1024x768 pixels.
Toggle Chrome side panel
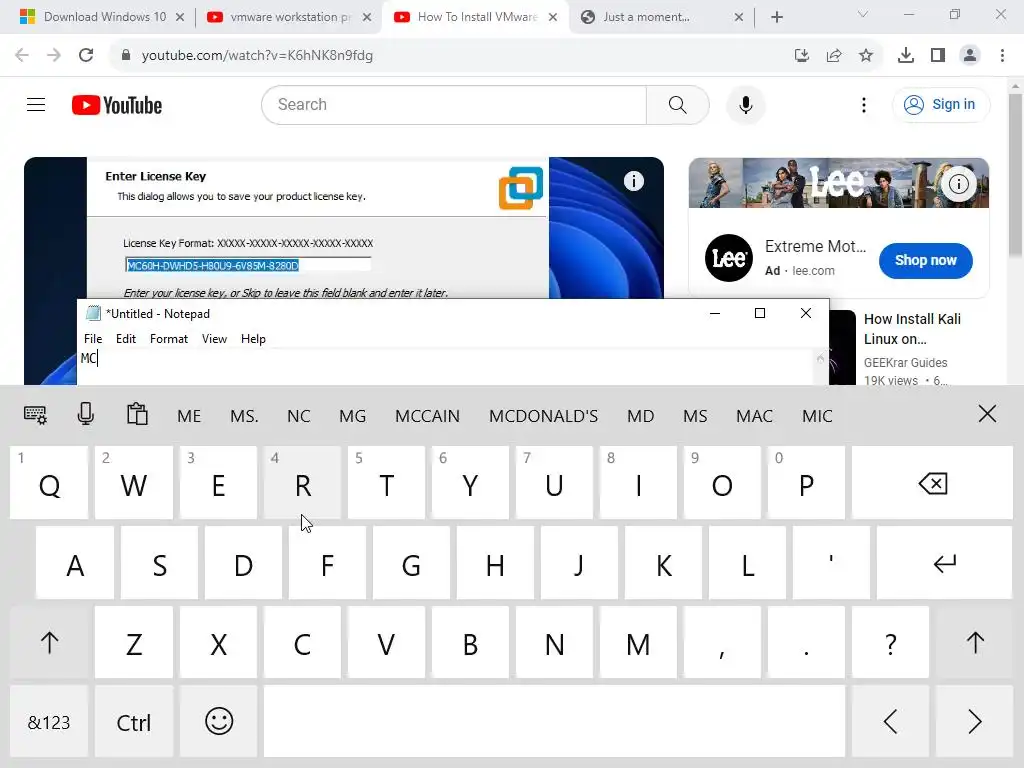click(938, 56)
